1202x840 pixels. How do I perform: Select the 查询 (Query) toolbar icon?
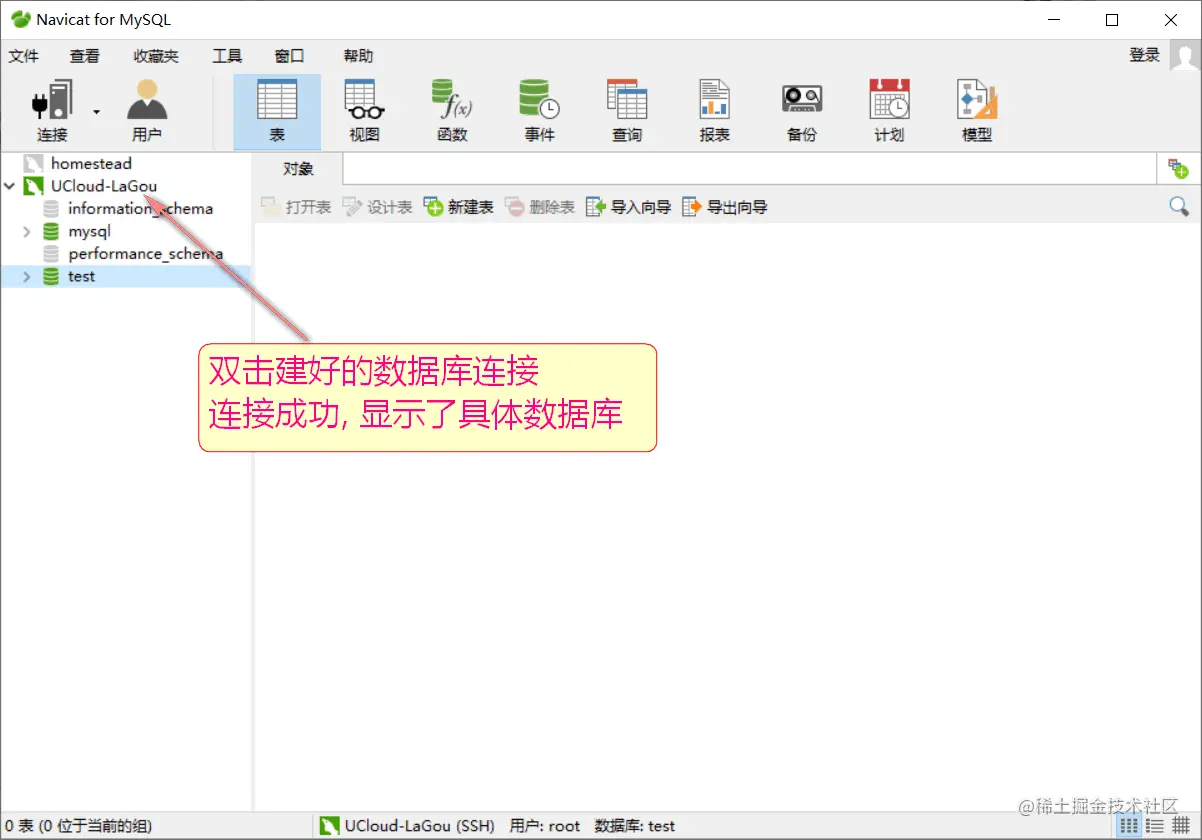[627, 111]
